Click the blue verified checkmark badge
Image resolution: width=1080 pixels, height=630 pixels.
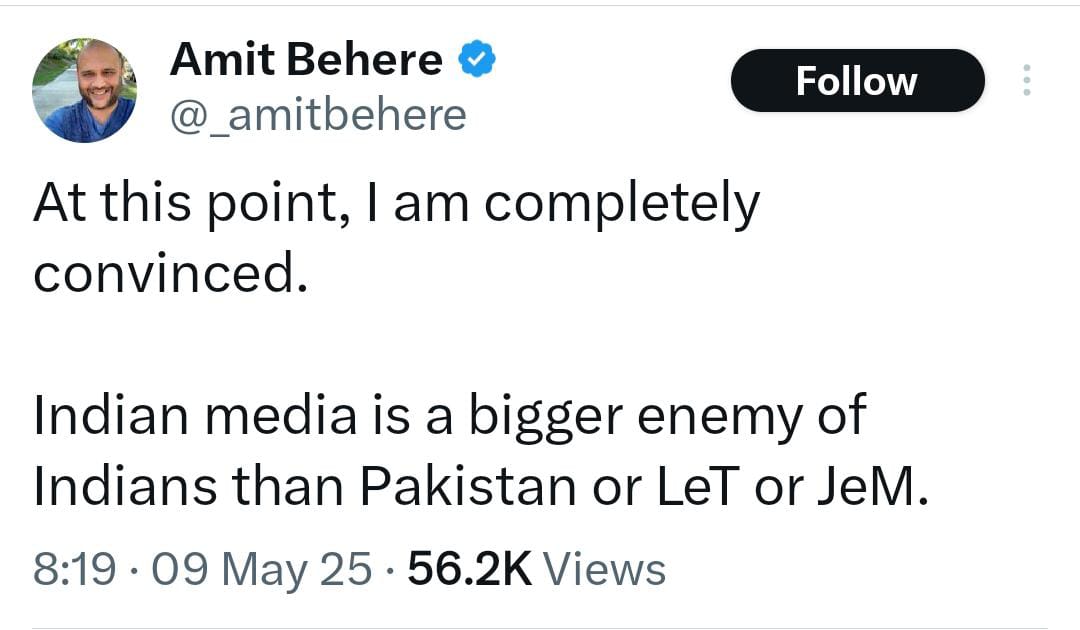point(477,59)
